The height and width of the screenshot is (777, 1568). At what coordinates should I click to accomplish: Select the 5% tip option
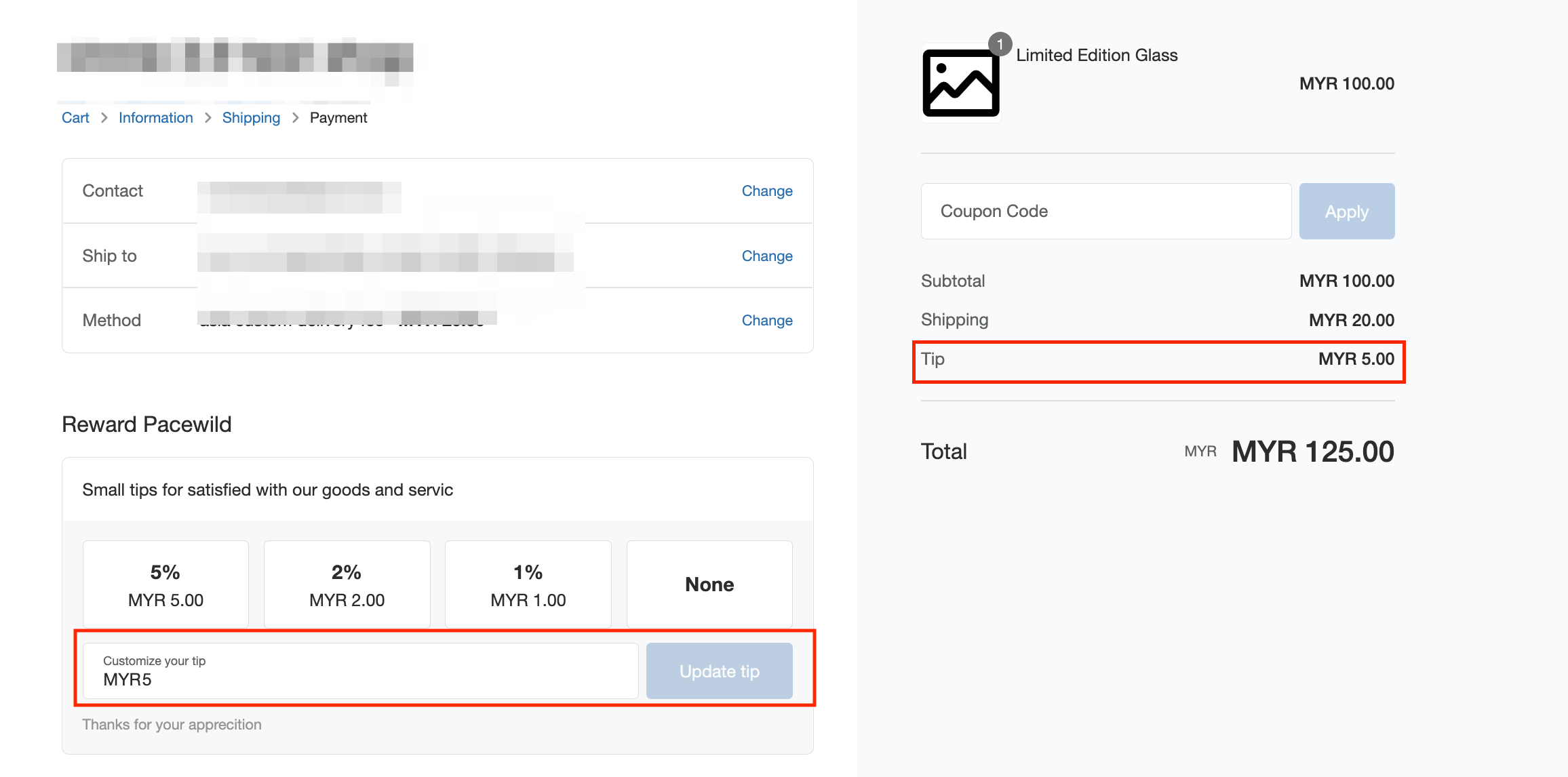(x=165, y=584)
